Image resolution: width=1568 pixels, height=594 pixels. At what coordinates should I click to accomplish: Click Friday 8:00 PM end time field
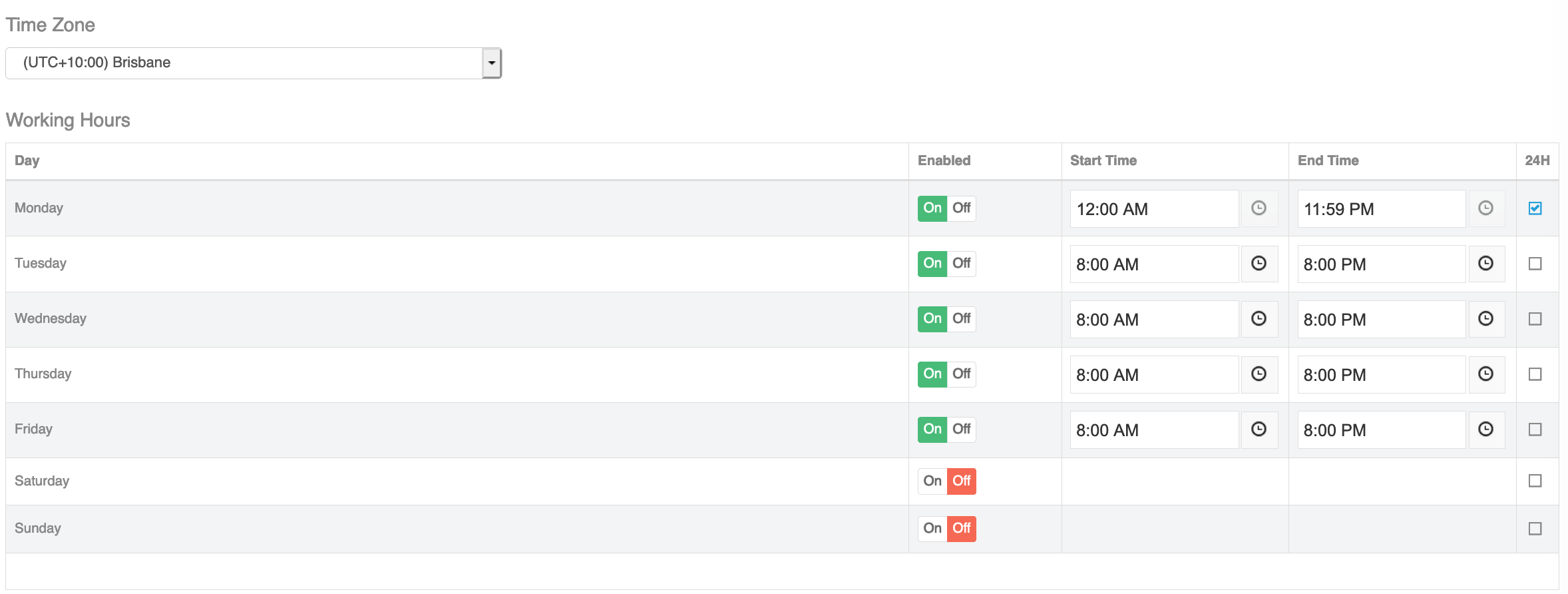(x=1382, y=430)
